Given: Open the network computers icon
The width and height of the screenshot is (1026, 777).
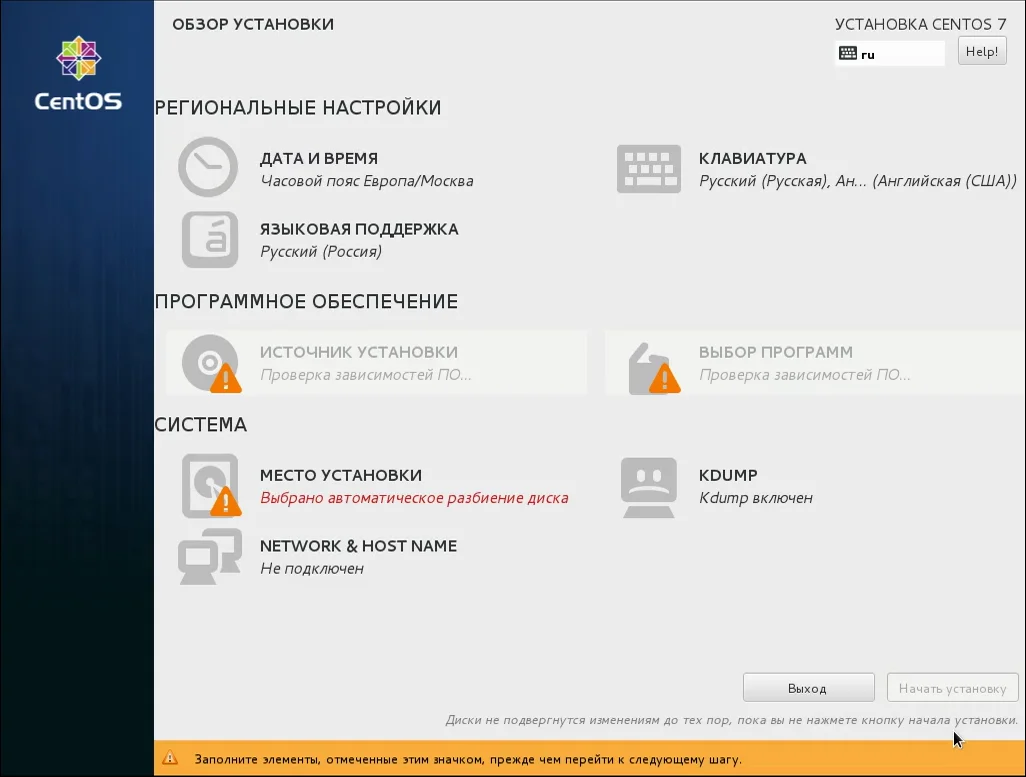Looking at the screenshot, I should coord(209,556).
